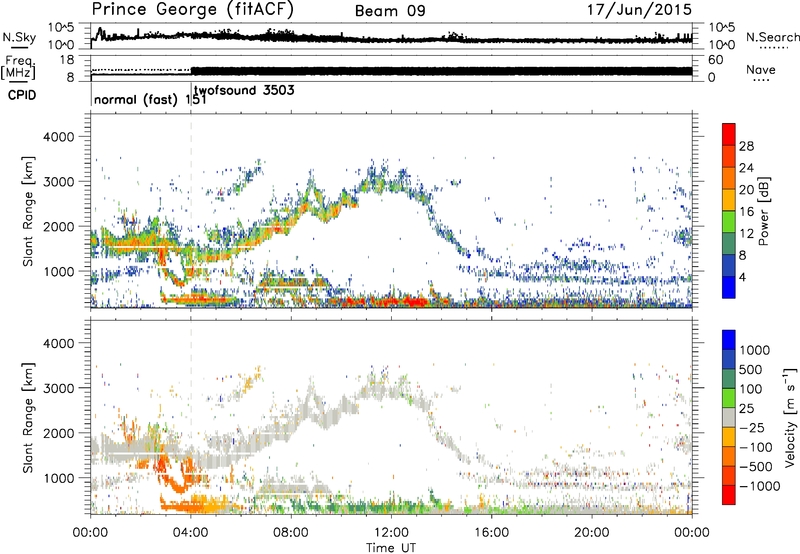Click the '1000' tick on velocity colorbar

pyautogui.click(x=755, y=350)
